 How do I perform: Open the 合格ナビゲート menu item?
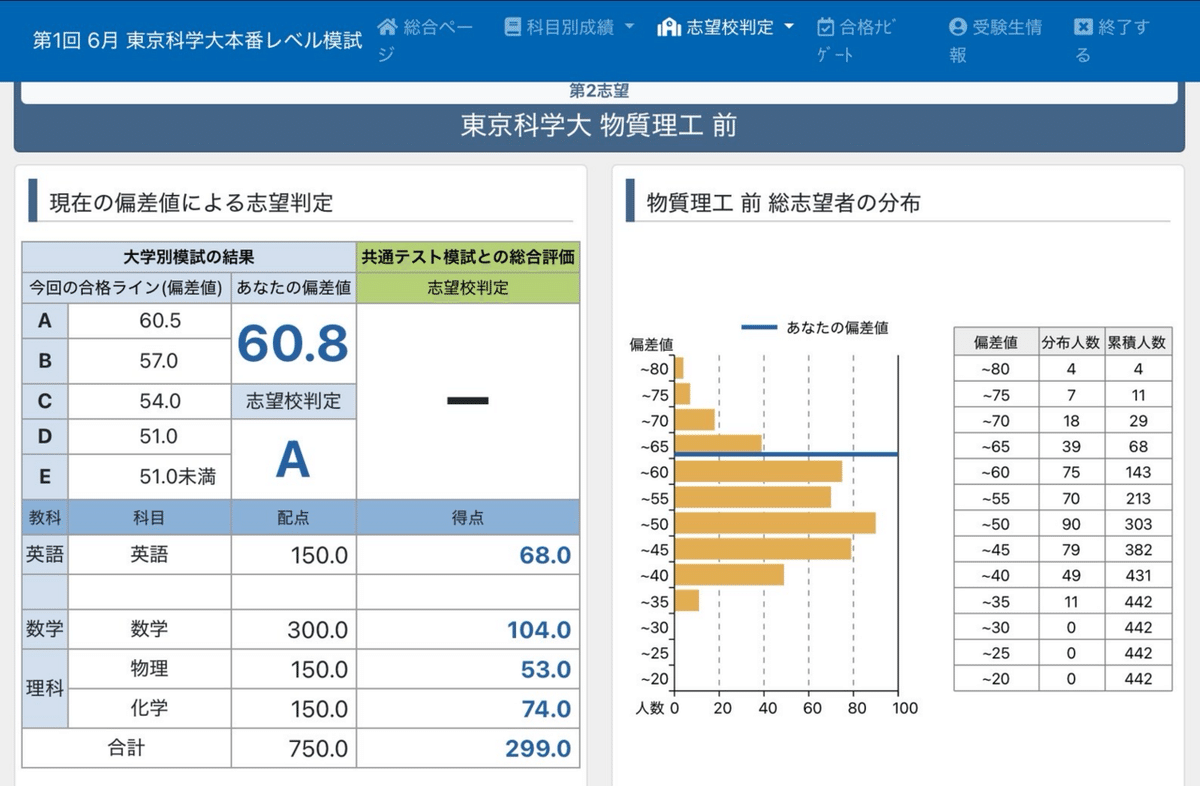click(856, 41)
